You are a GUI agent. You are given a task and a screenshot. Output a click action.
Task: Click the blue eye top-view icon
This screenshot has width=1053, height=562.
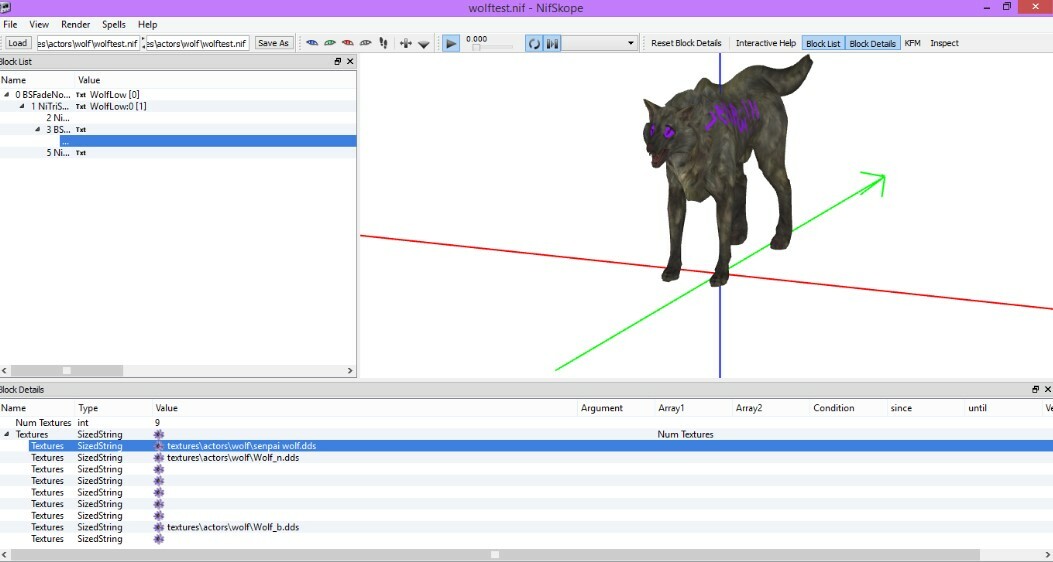coord(312,43)
